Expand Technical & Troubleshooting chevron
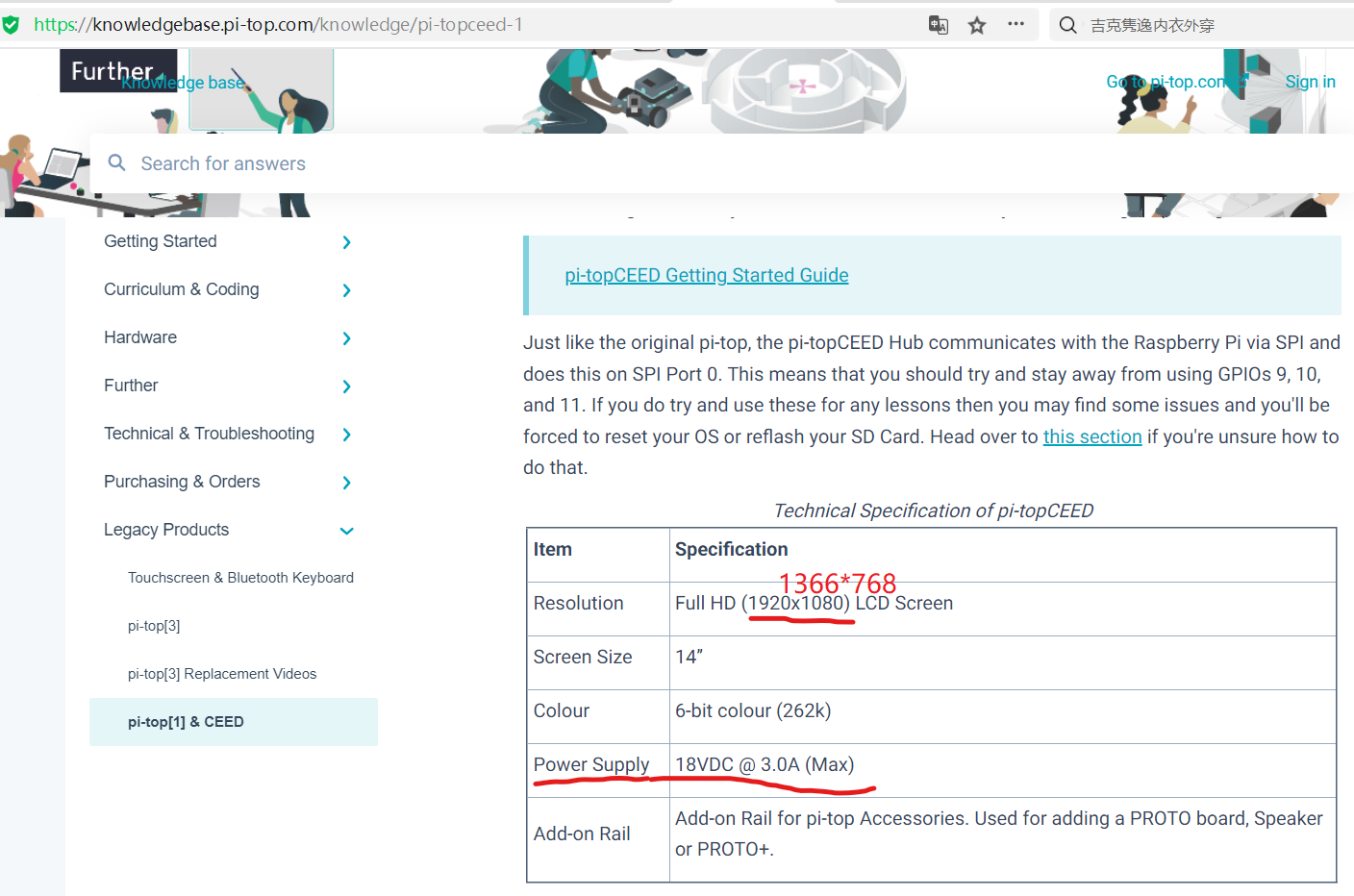 [x=347, y=435]
